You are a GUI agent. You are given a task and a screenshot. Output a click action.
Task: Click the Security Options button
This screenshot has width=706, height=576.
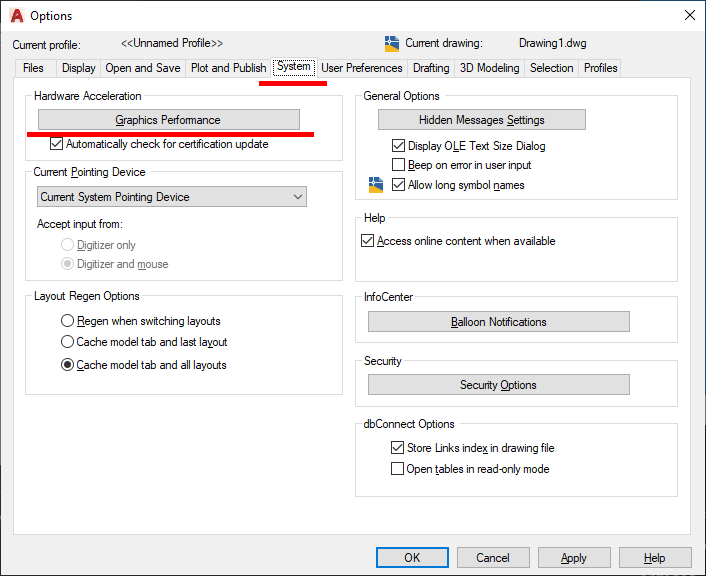(498, 385)
